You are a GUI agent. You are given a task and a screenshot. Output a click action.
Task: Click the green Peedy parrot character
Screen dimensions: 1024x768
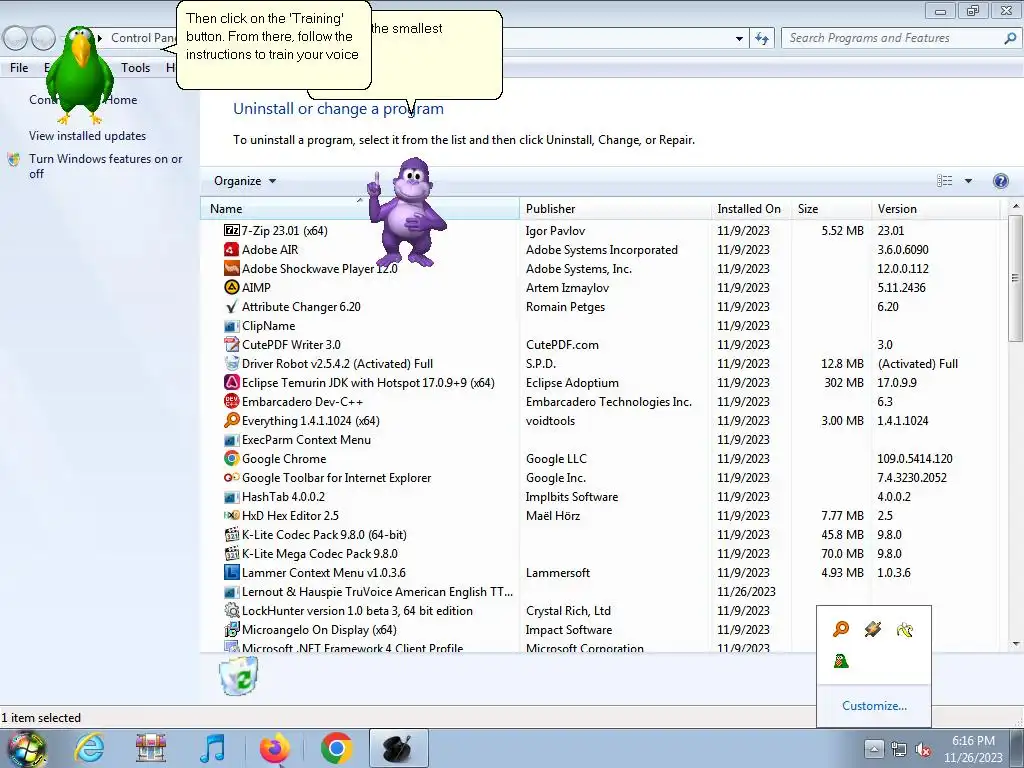(x=80, y=75)
